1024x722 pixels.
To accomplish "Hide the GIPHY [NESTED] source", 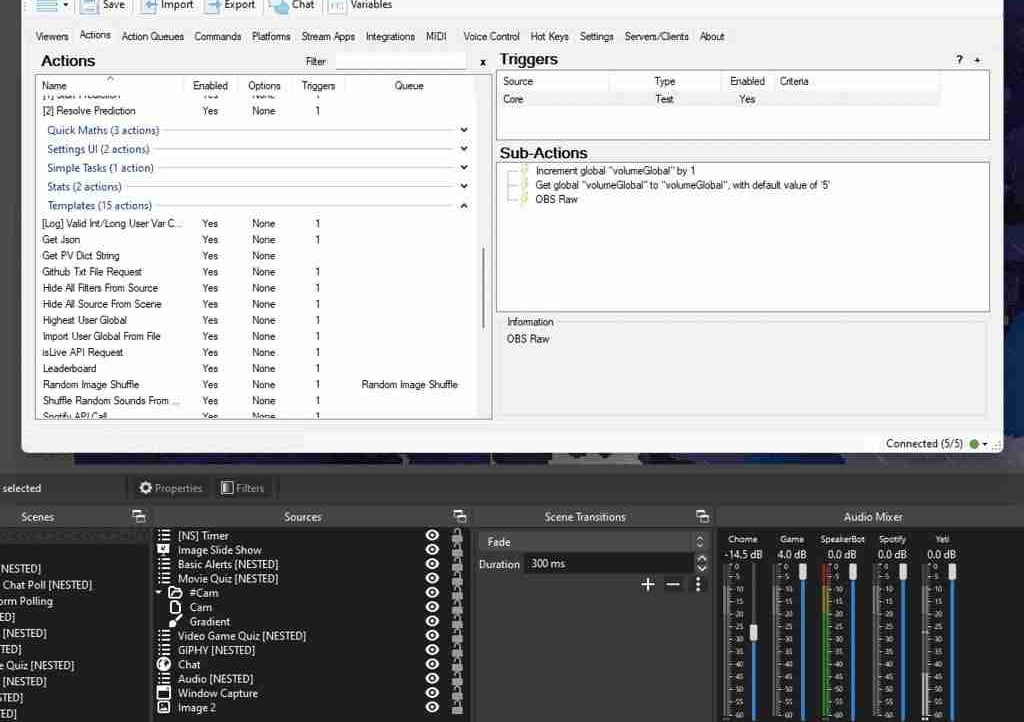I will pyautogui.click(x=432, y=650).
